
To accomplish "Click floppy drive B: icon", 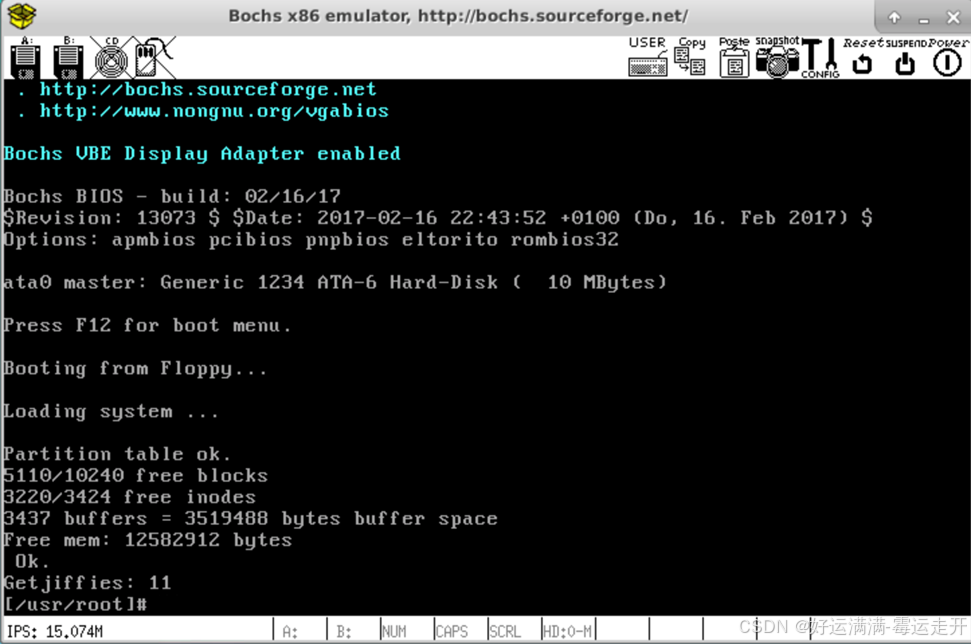I will 68,58.
